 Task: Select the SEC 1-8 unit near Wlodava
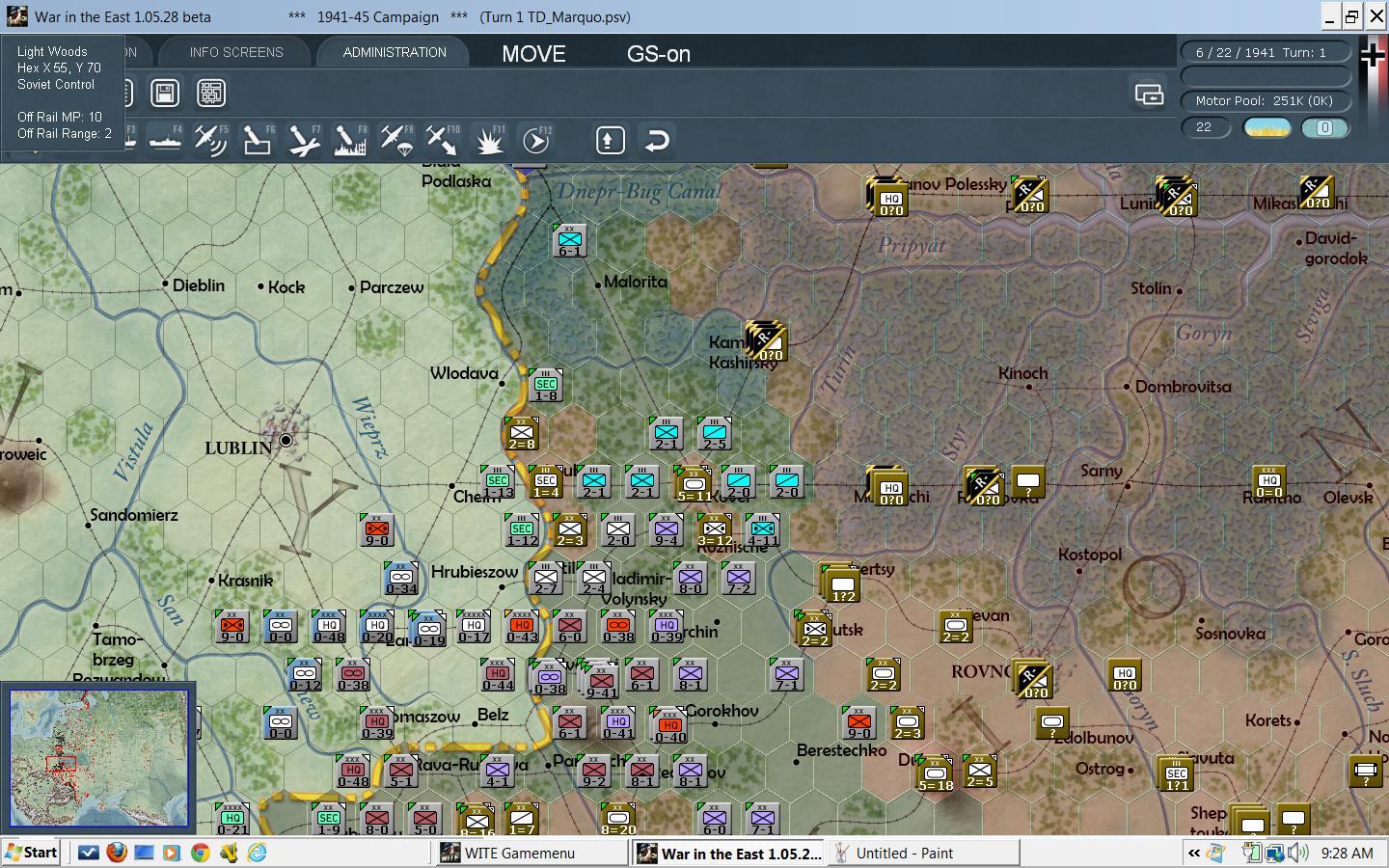[546, 386]
